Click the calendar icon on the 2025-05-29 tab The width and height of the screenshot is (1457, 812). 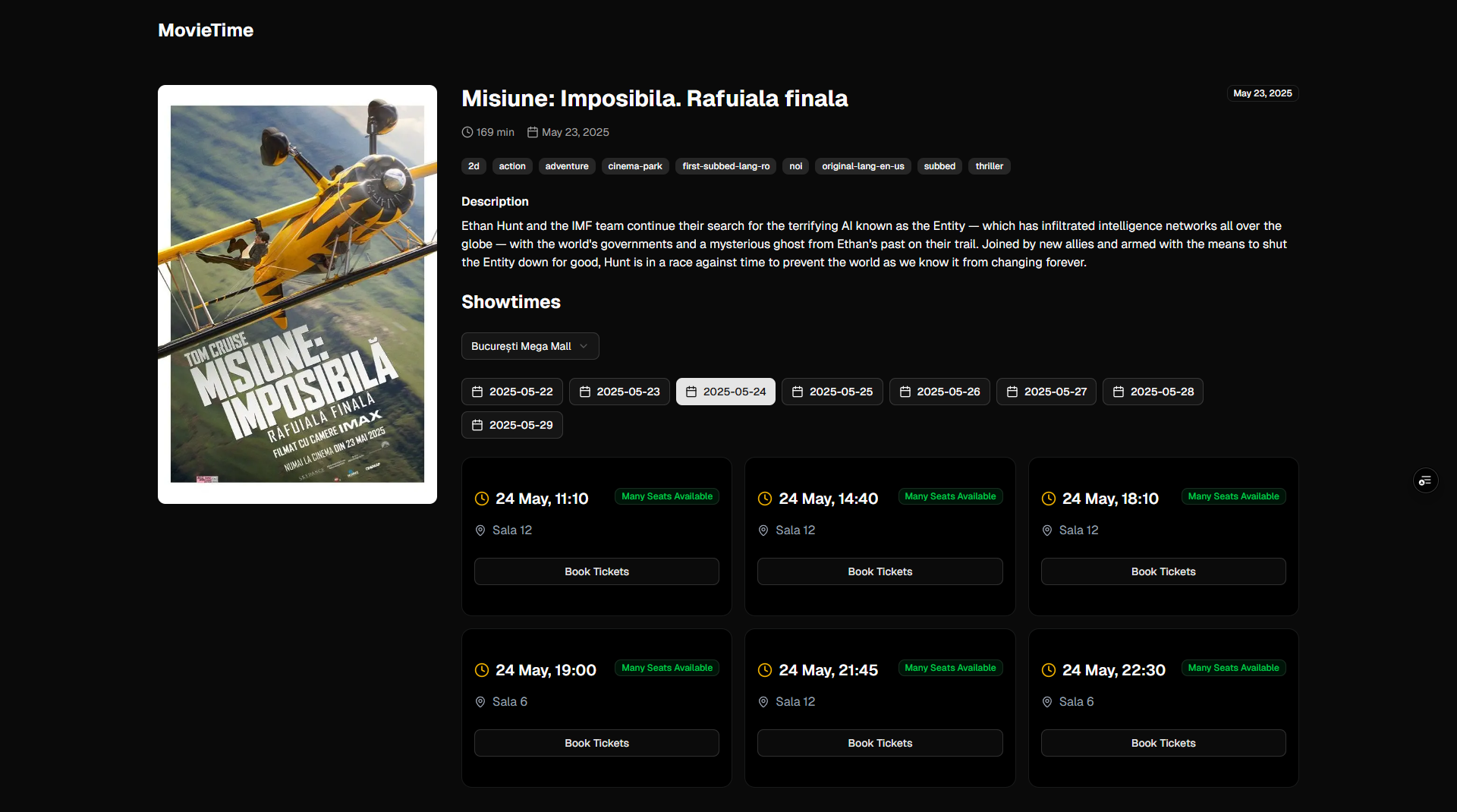coord(477,425)
